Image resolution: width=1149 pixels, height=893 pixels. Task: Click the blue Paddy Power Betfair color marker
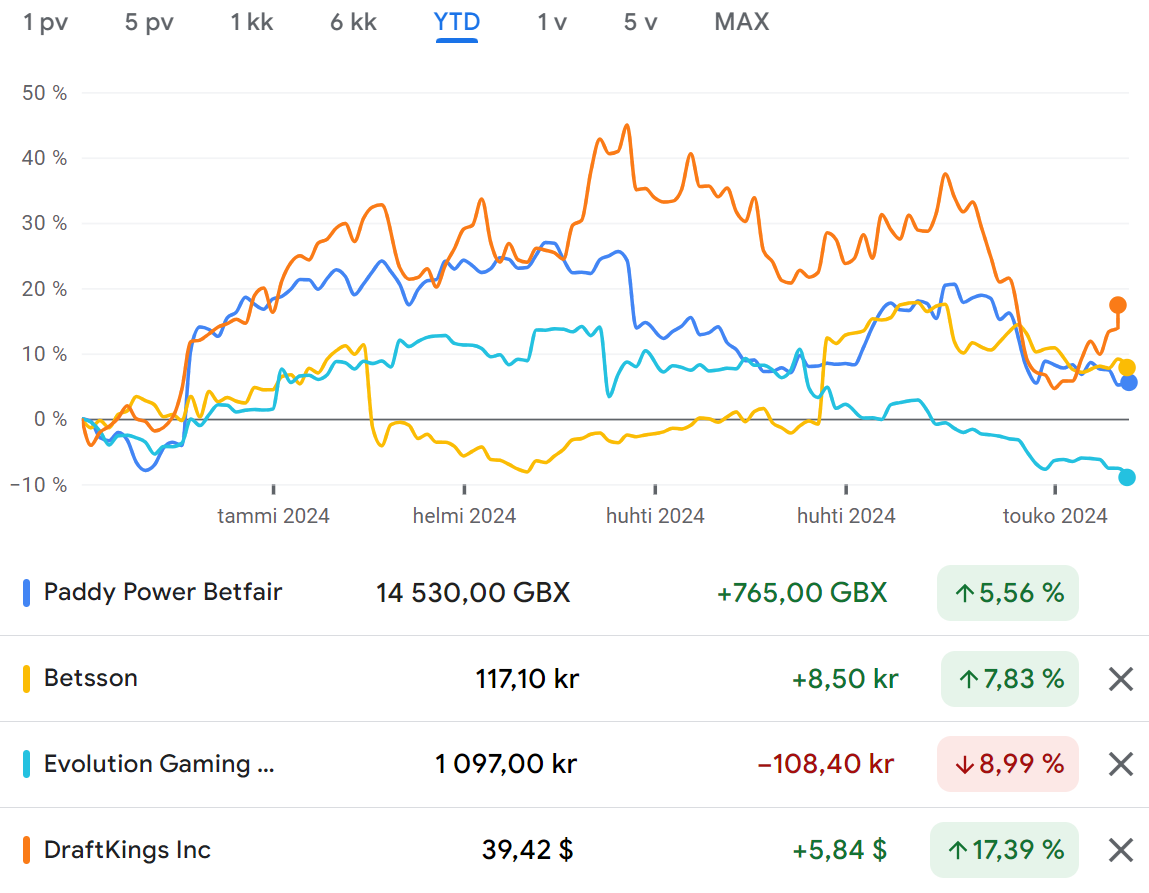pos(26,593)
